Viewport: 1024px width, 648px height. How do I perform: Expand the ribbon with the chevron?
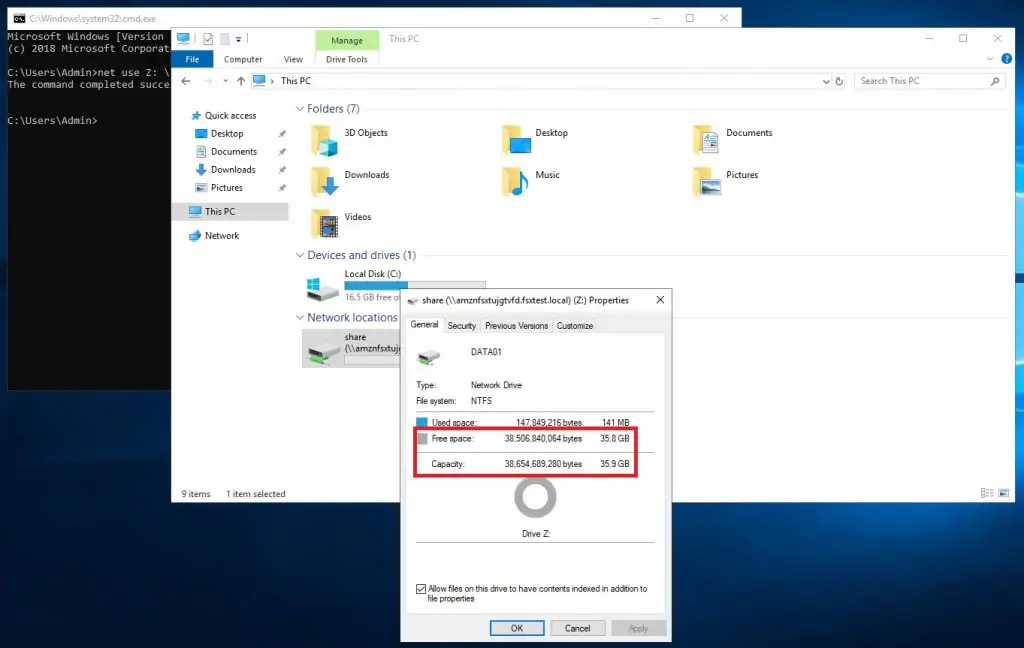pos(990,59)
